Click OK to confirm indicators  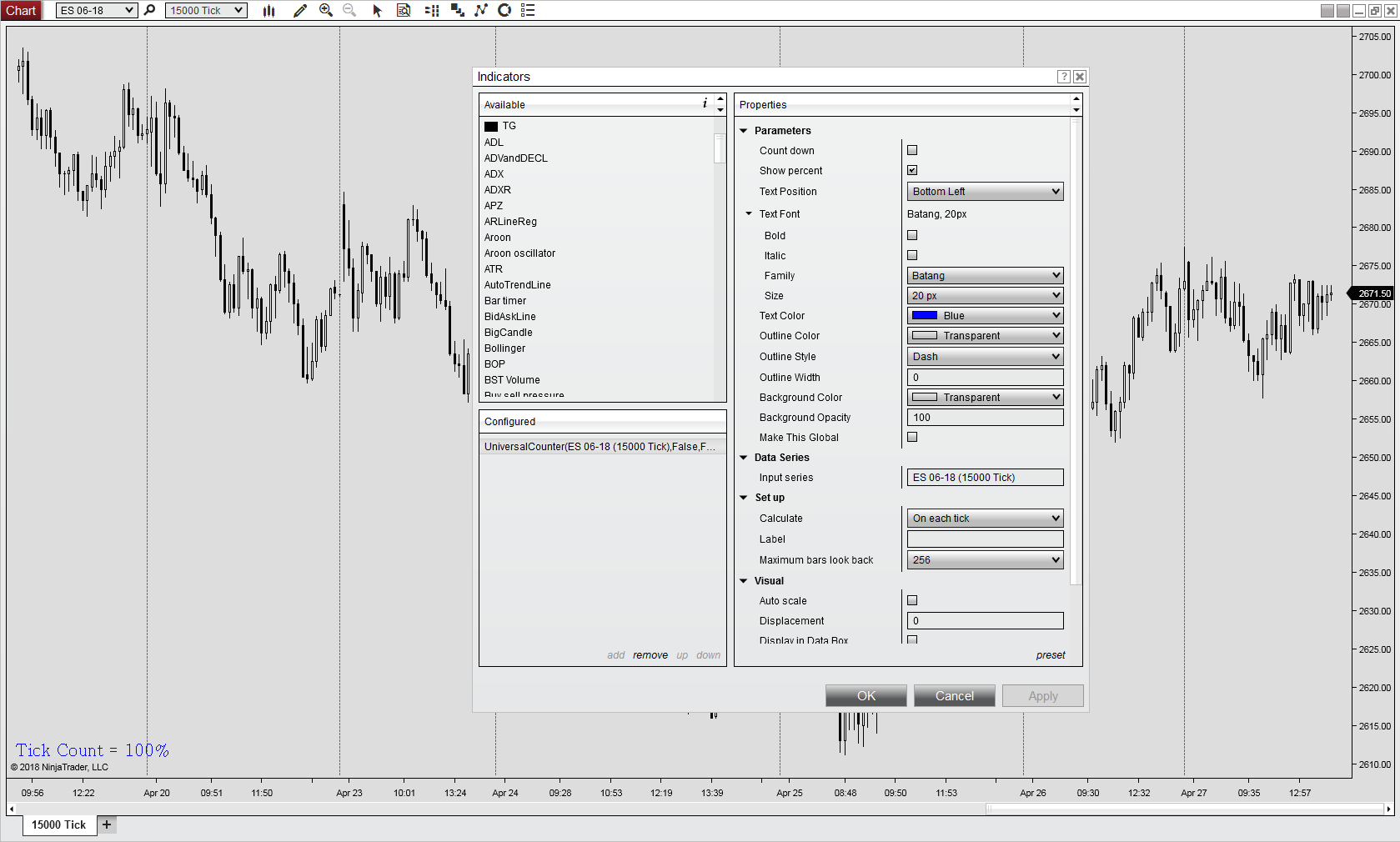[x=866, y=696]
